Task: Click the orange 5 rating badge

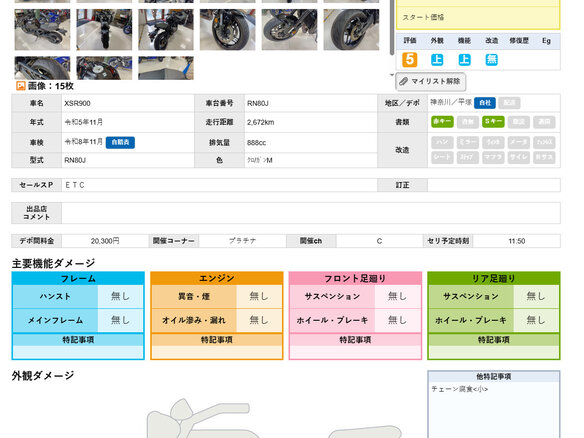Action: [409, 60]
